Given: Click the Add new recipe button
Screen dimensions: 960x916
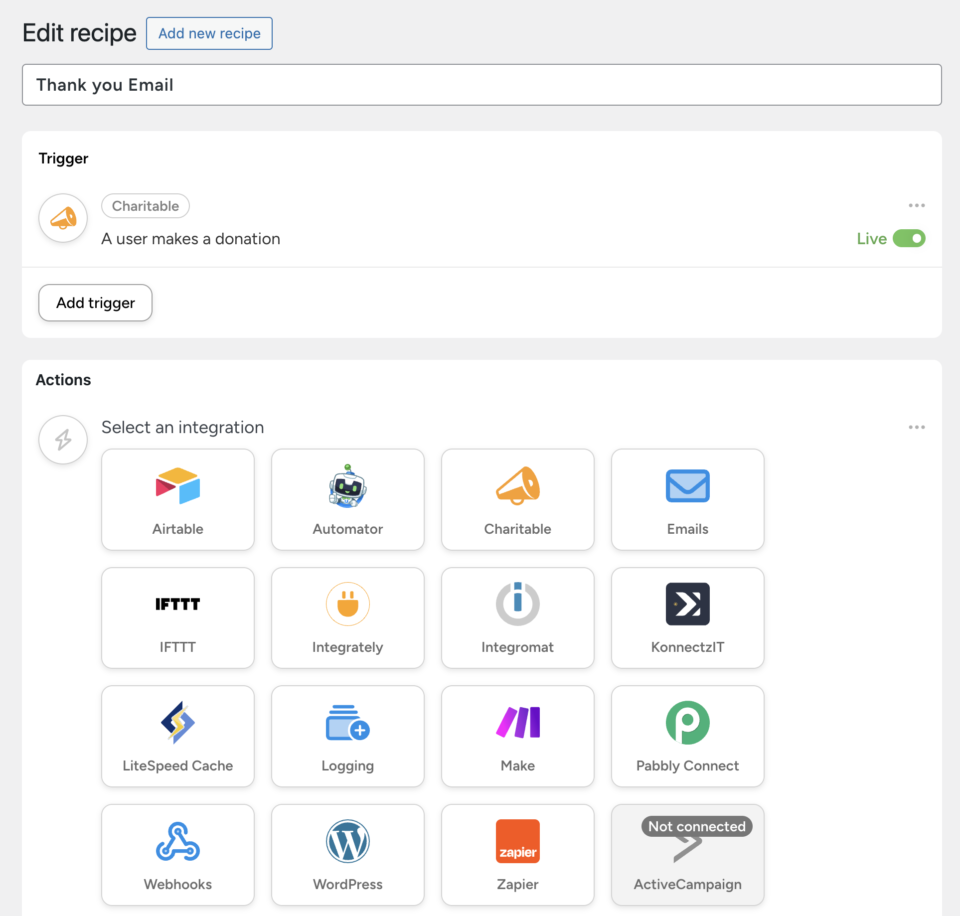Looking at the screenshot, I should (x=209, y=33).
